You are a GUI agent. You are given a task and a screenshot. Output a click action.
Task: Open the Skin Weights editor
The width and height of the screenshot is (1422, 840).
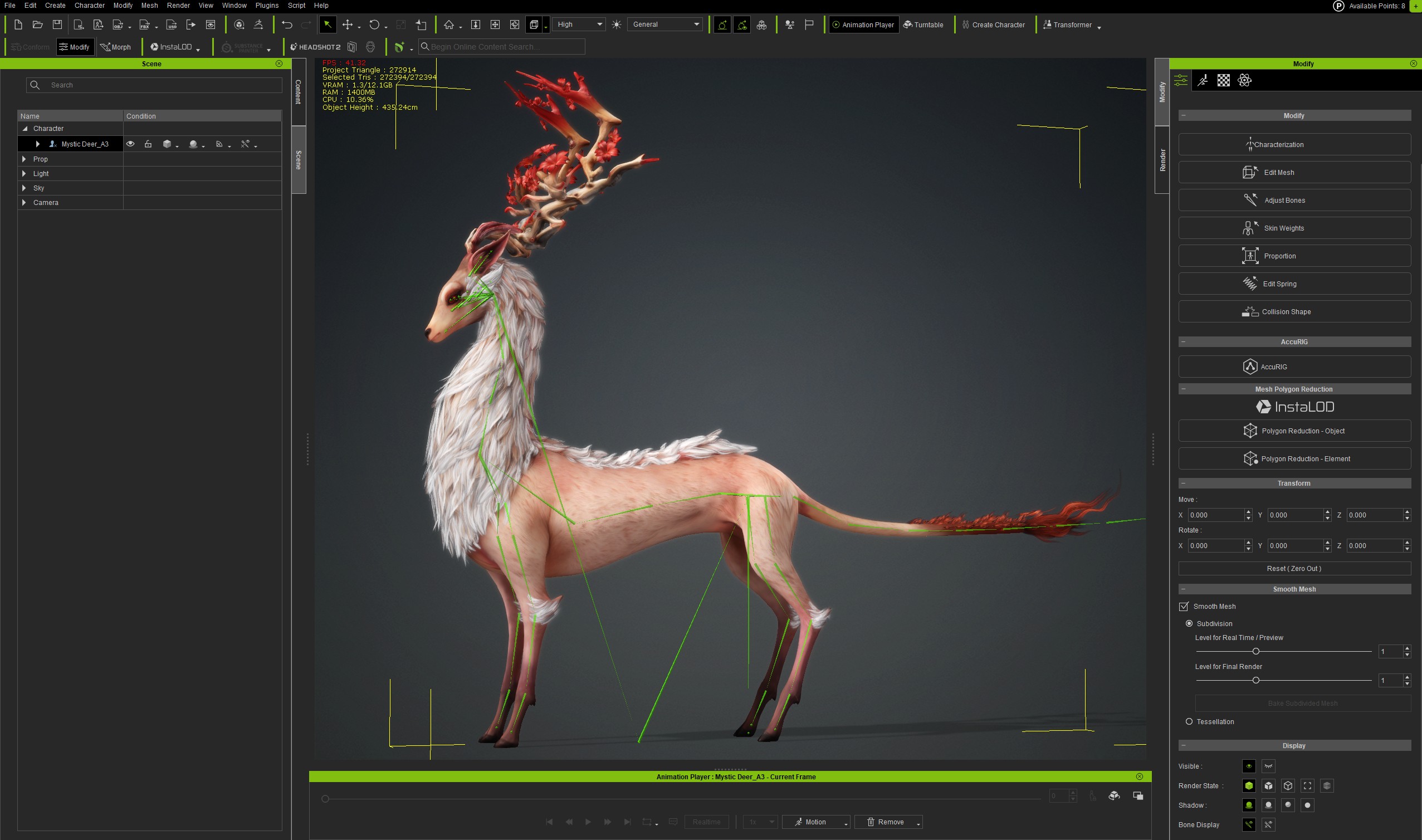(1293, 228)
